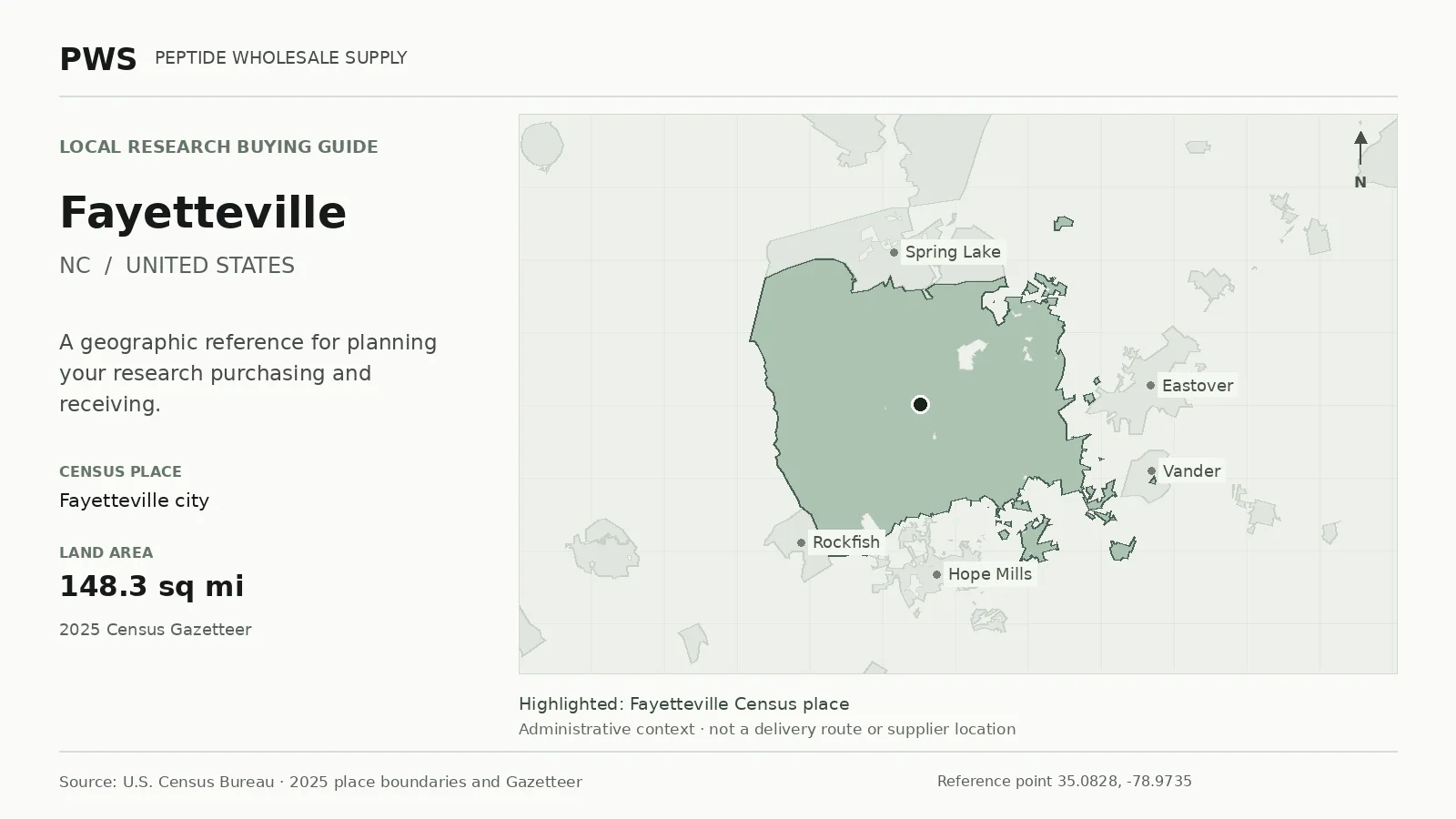Click the Fayetteville title heading

[x=203, y=212]
